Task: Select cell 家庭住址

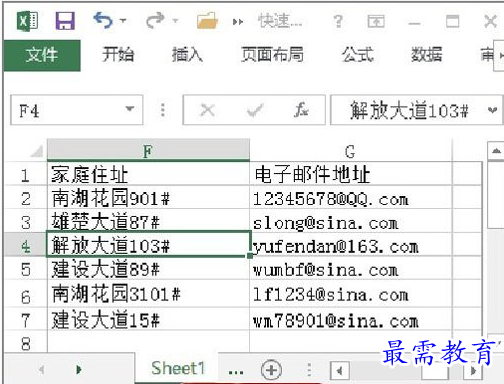Action: (148, 174)
